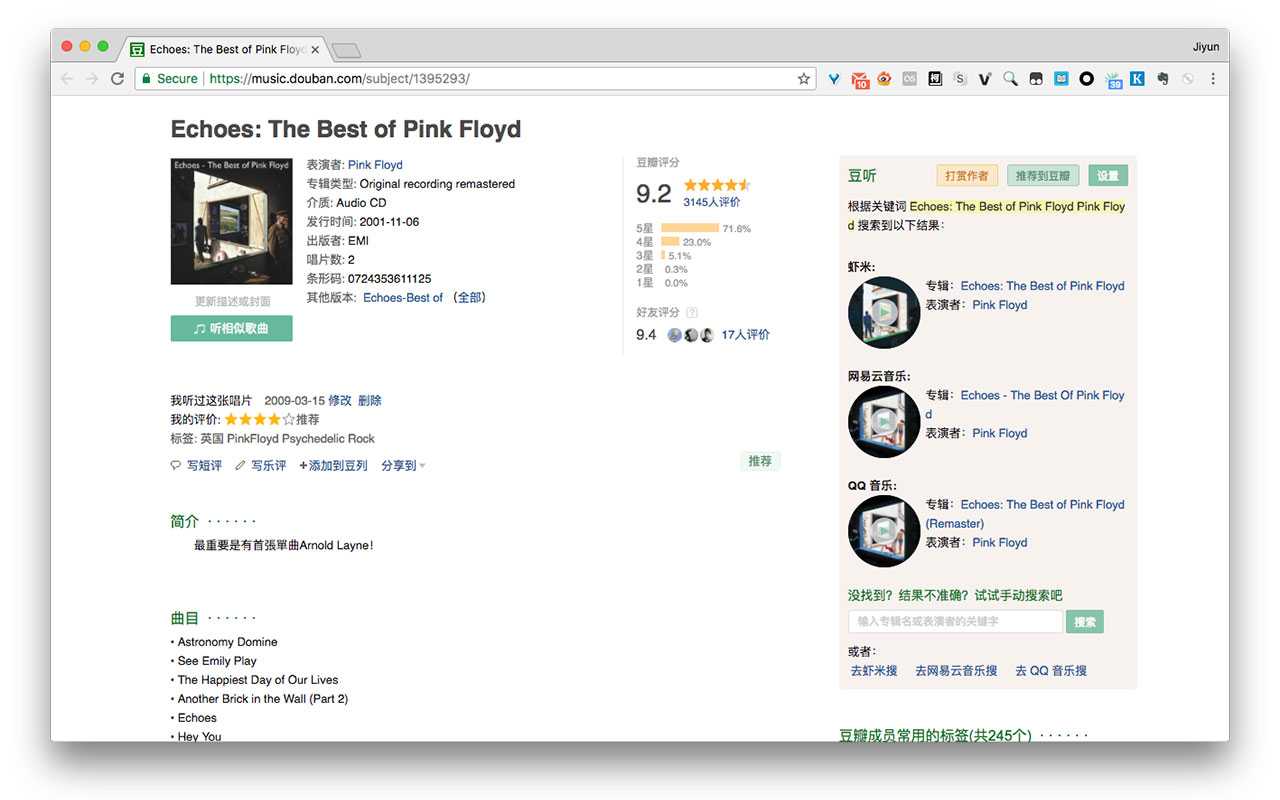Viewport: 1280px width, 800px height.
Task: Click the album/artist keyword search field
Action: tap(954, 622)
